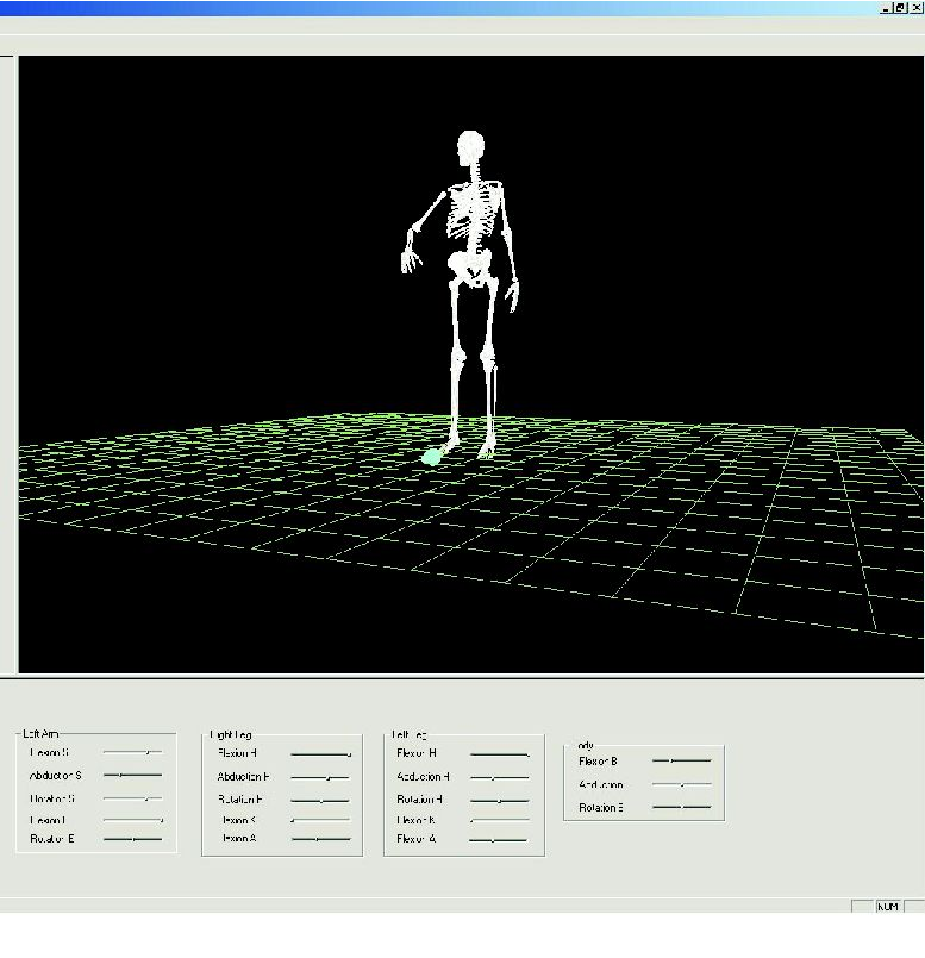Set the Left Leg Rotation H slider
The height and width of the screenshot is (958, 925).
[499, 800]
